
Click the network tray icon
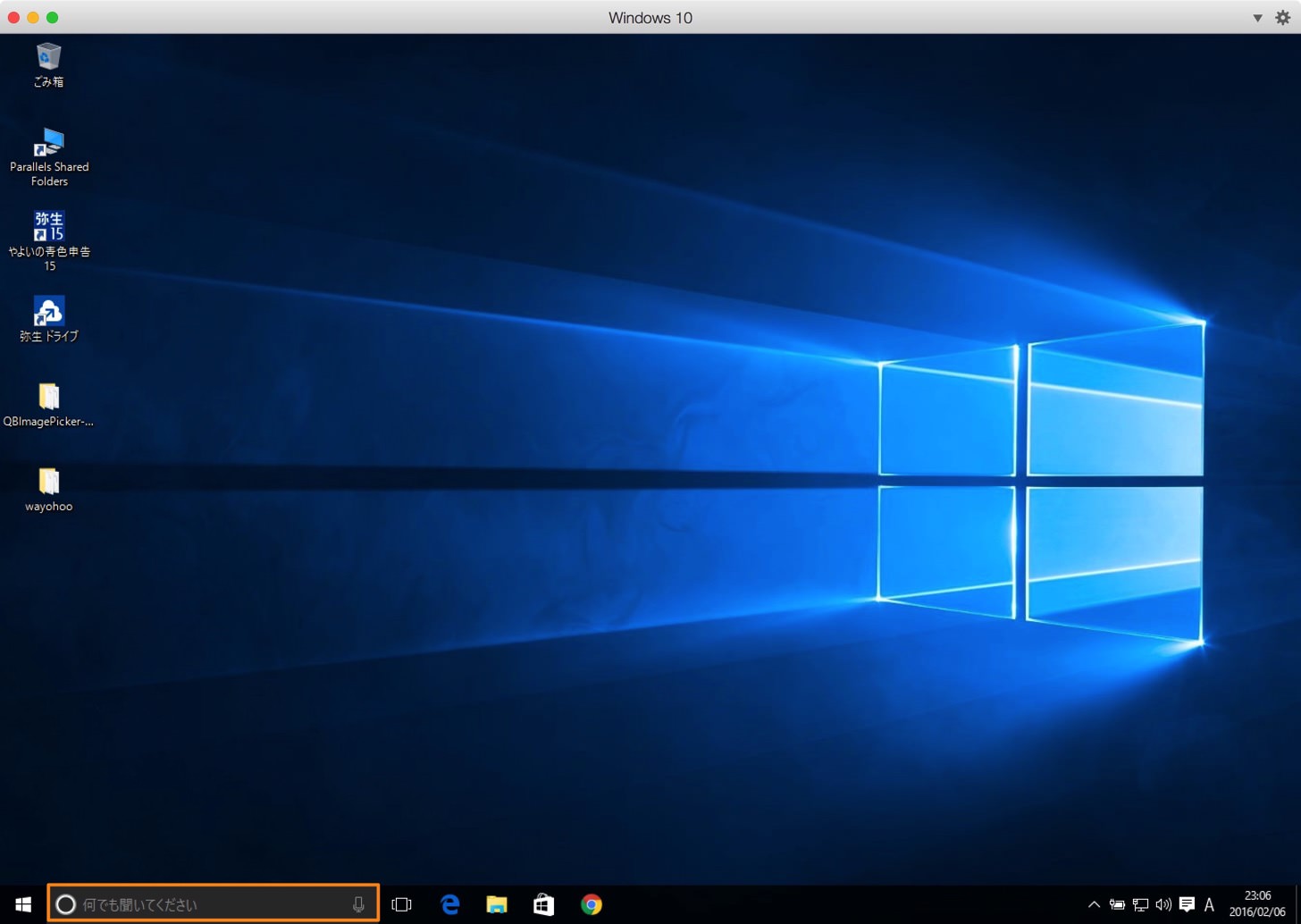(1140, 904)
